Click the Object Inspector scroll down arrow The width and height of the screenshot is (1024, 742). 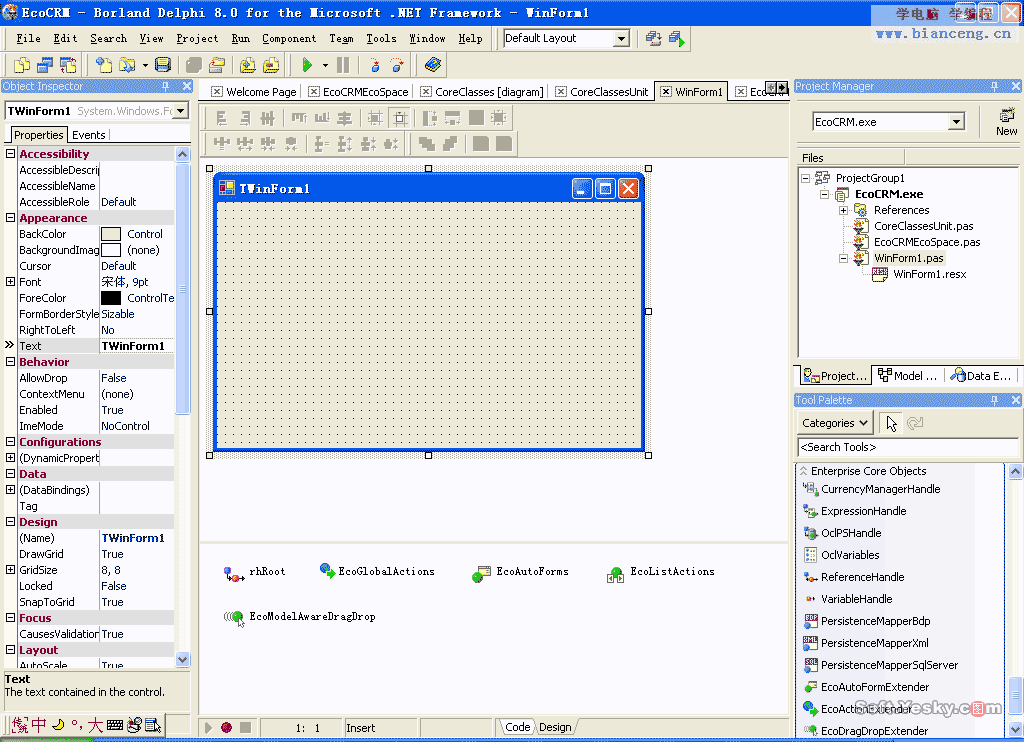[182, 660]
